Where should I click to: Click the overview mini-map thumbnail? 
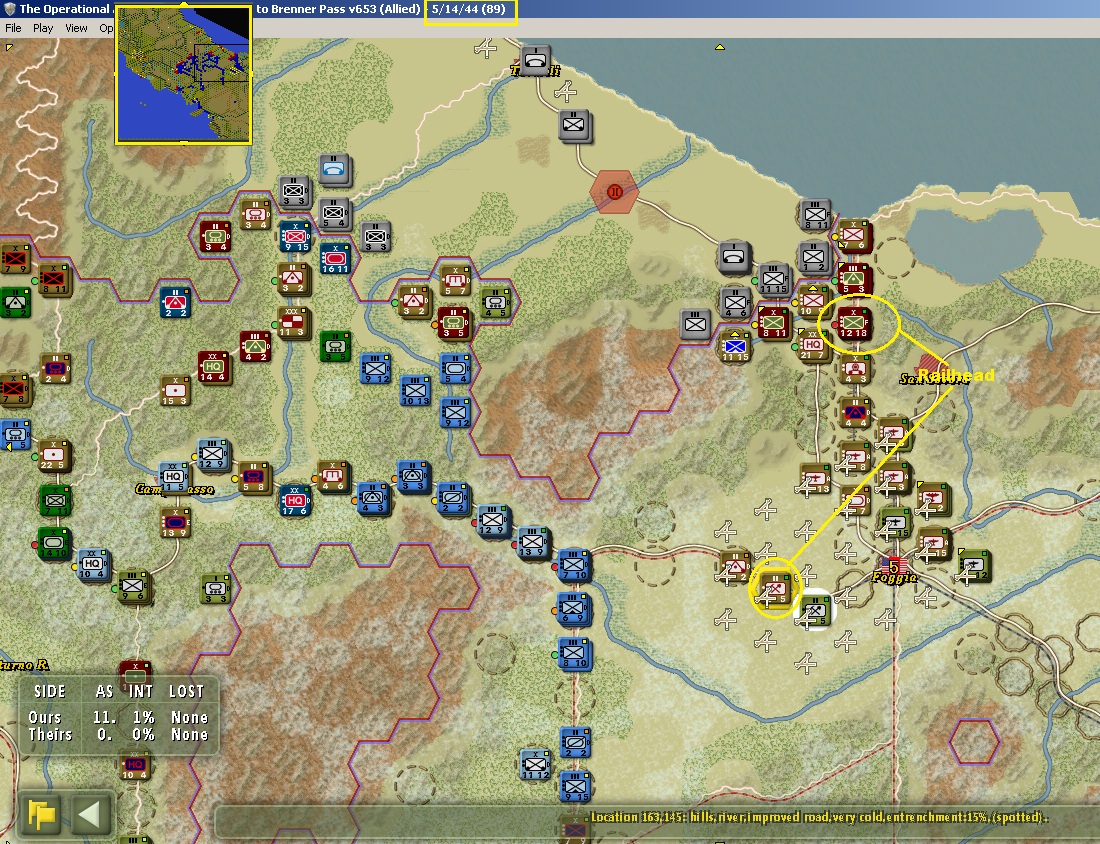click(183, 74)
